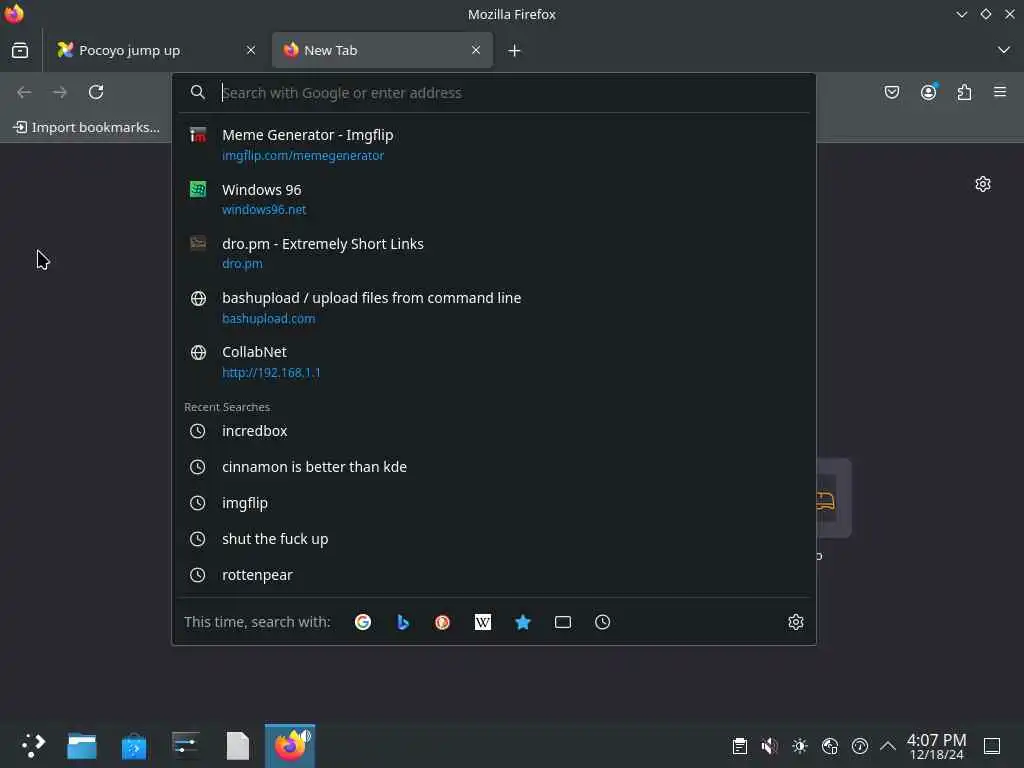Image resolution: width=1024 pixels, height=768 pixels.
Task: Open a new tab with plus button
Action: 515,50
